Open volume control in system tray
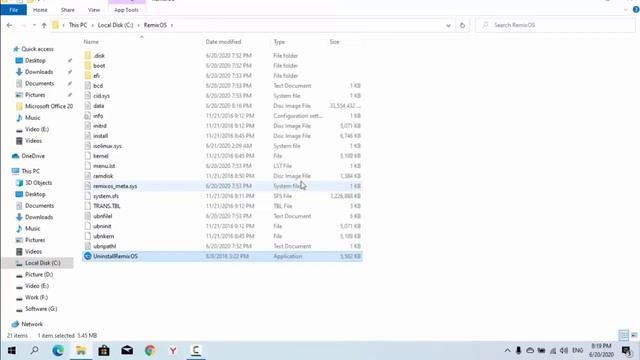The width and height of the screenshot is (640, 360). (x=564, y=351)
